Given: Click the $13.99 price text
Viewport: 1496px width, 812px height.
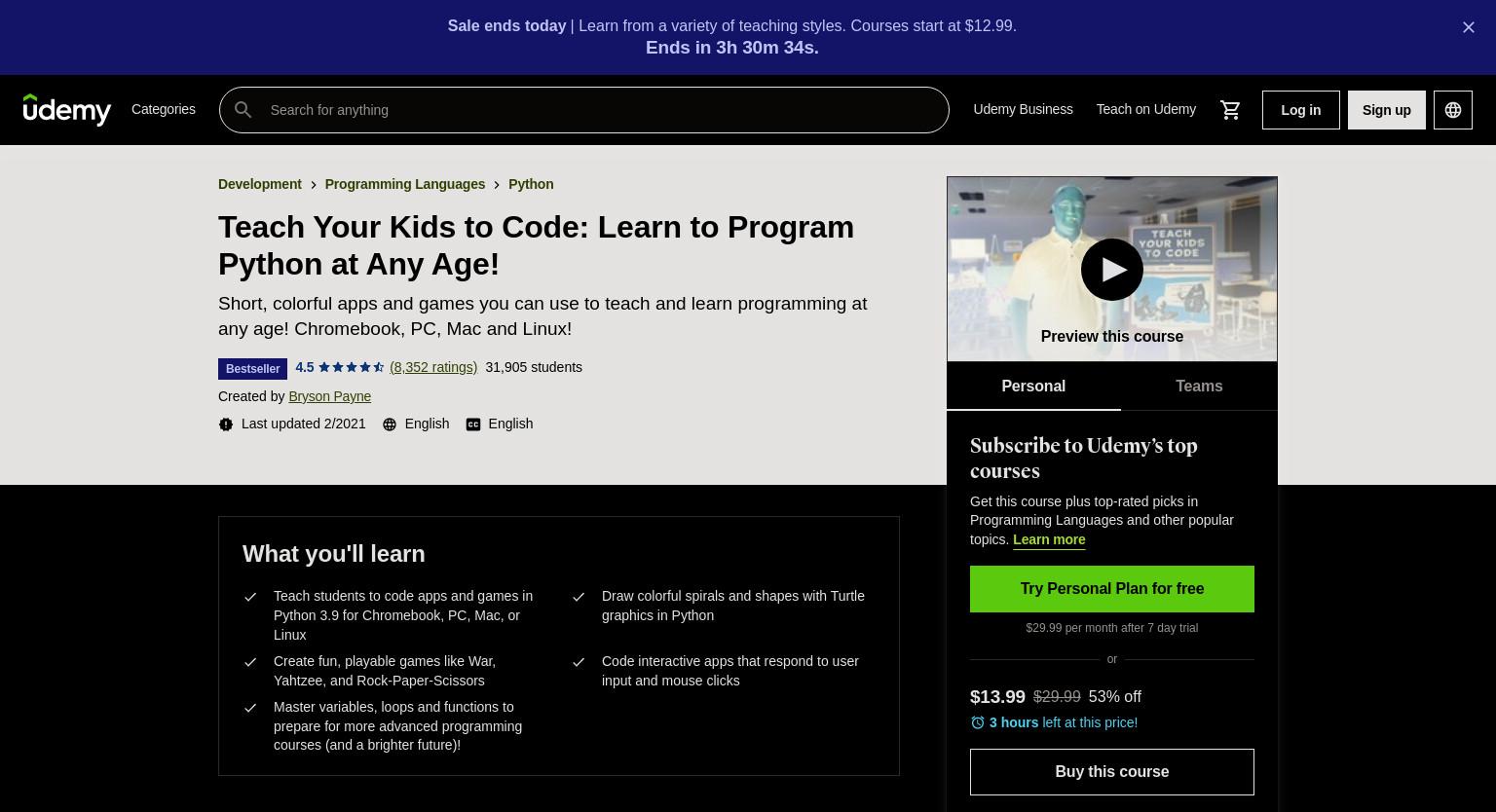Looking at the screenshot, I should click(x=997, y=697).
